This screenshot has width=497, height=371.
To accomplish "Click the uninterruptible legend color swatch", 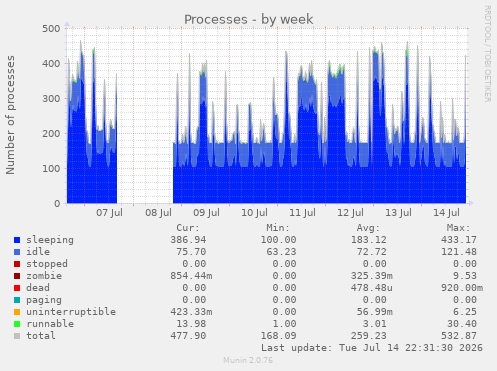I will tap(17, 312).
